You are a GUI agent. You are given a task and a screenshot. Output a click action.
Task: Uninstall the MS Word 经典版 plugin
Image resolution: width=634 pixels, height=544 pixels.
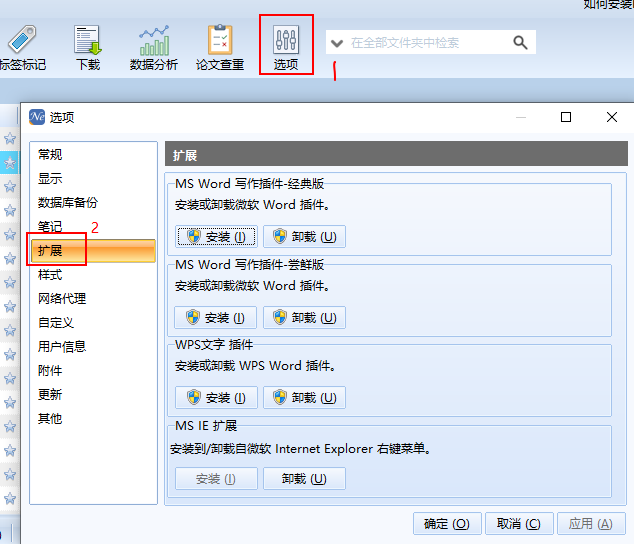(304, 237)
